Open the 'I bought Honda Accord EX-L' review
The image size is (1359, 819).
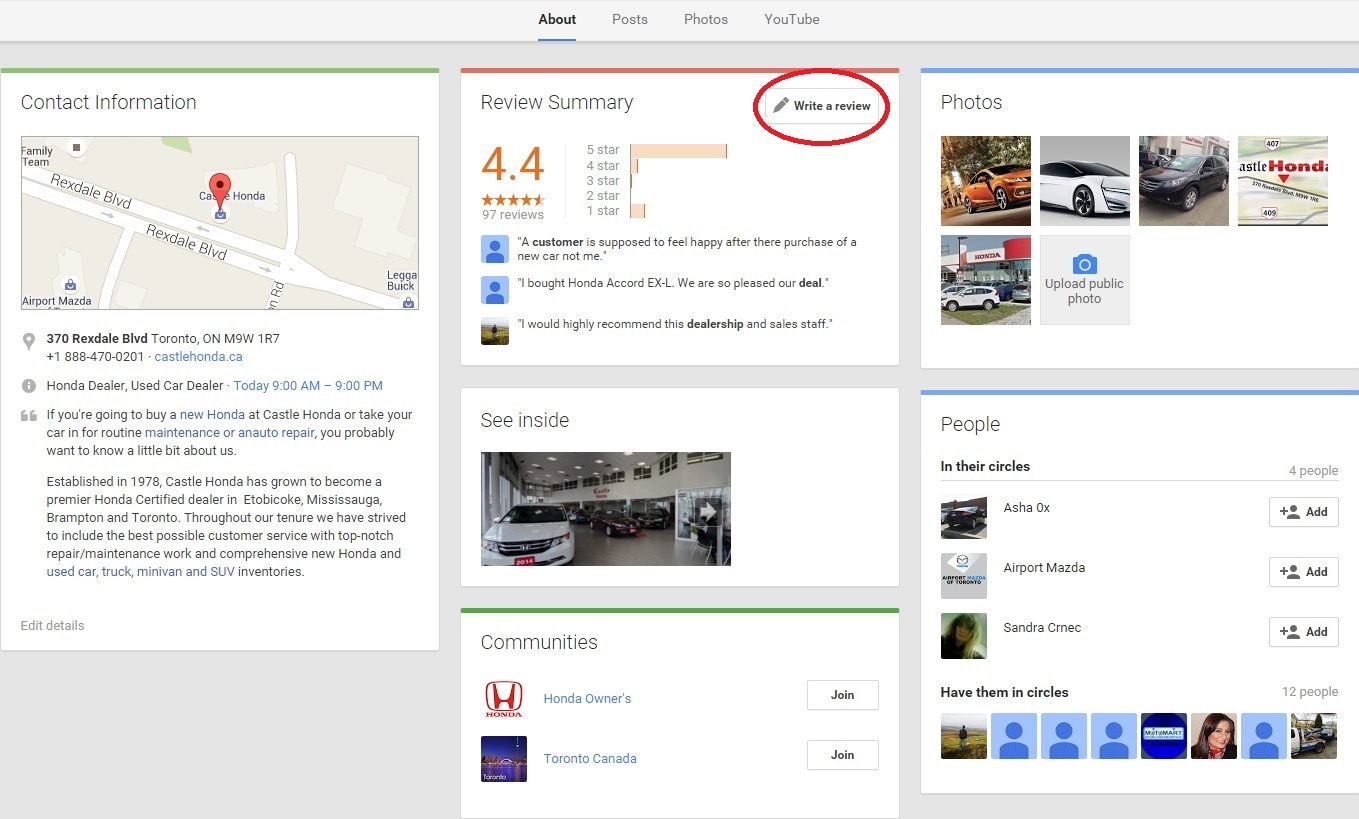point(673,284)
